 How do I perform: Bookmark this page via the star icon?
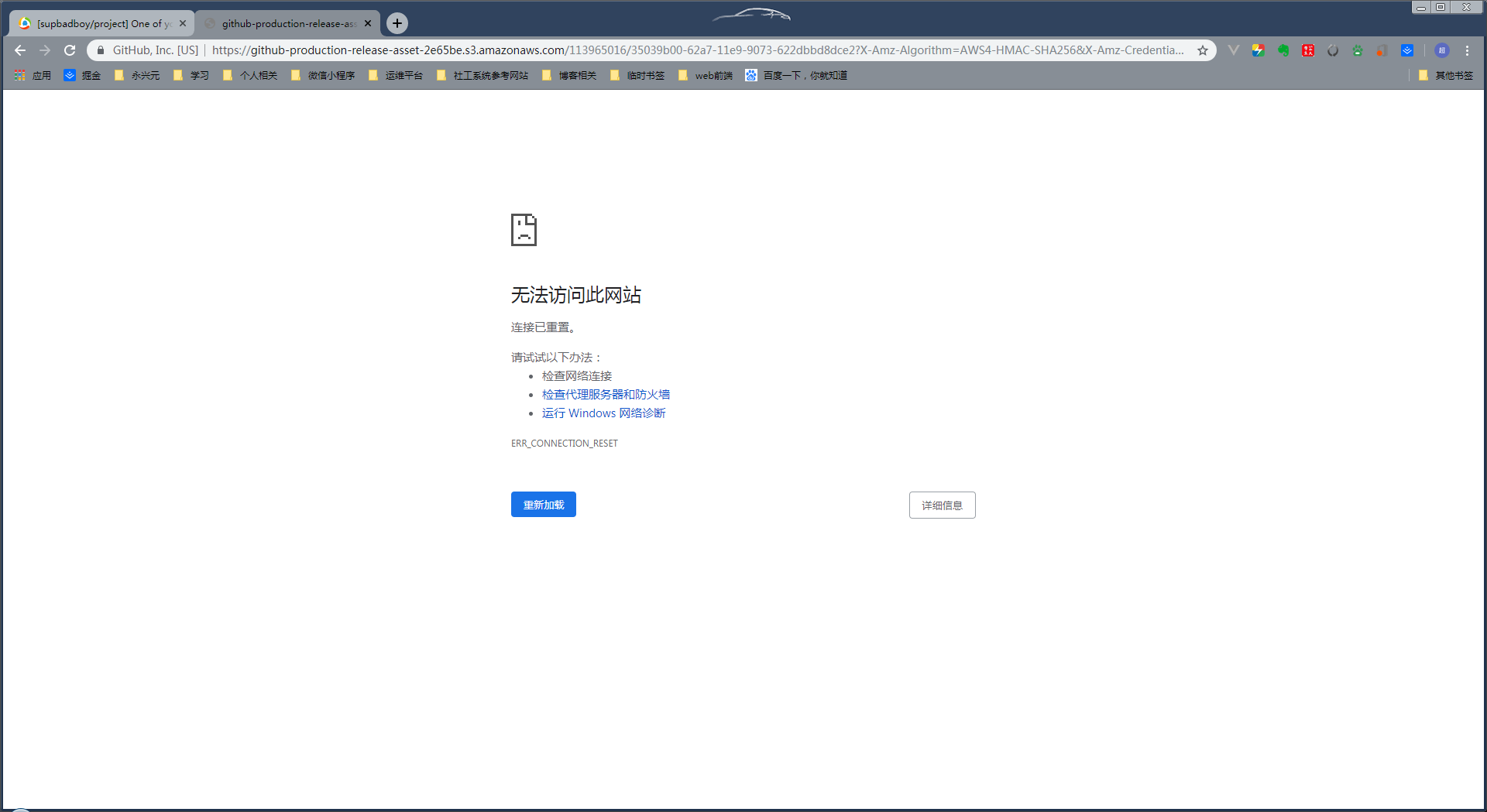pos(1203,50)
